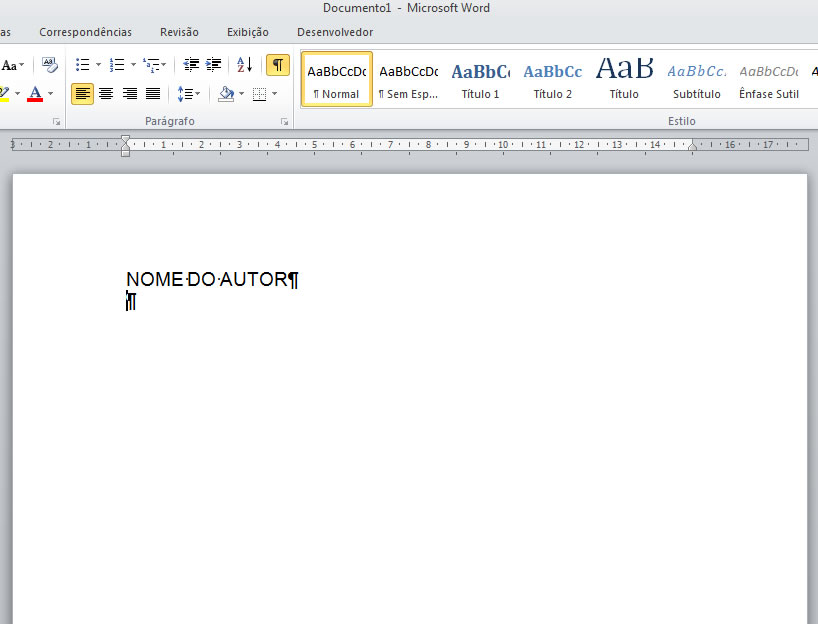Apply the Normal style
The image size is (818, 624).
click(337, 79)
